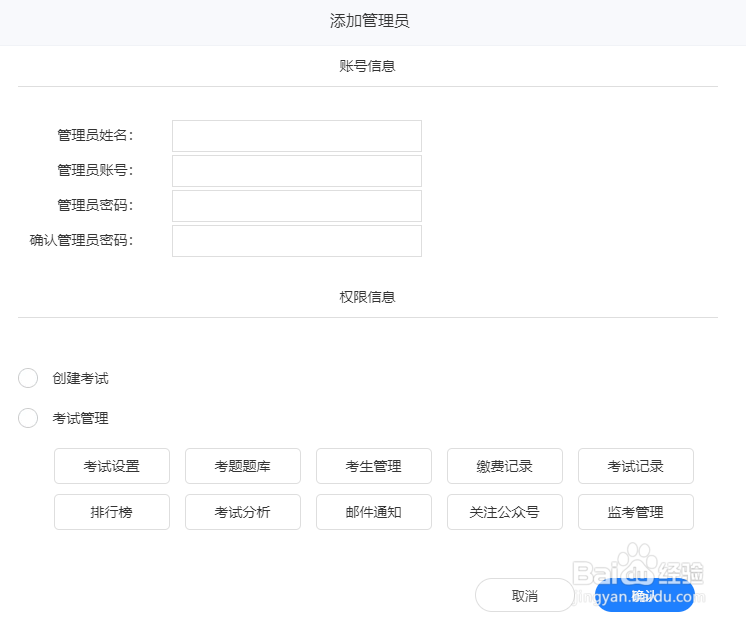The width and height of the screenshot is (746, 622).
Task: Click the 管理员密码 label
Action: (x=95, y=205)
